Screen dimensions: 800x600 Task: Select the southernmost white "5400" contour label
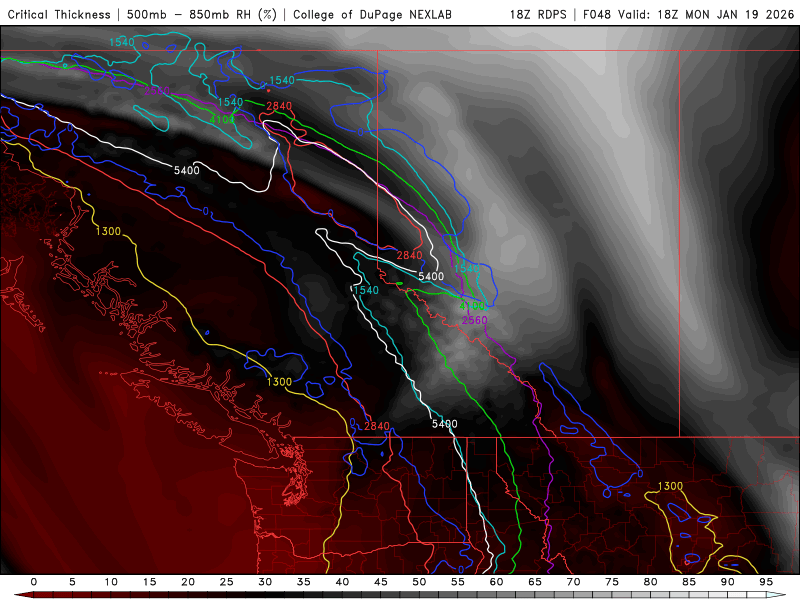pyautogui.click(x=444, y=424)
